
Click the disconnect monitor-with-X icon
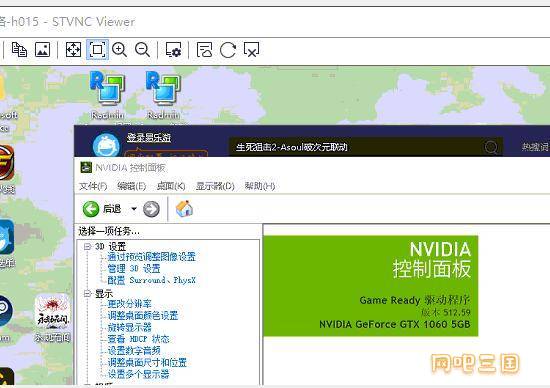coord(251,49)
